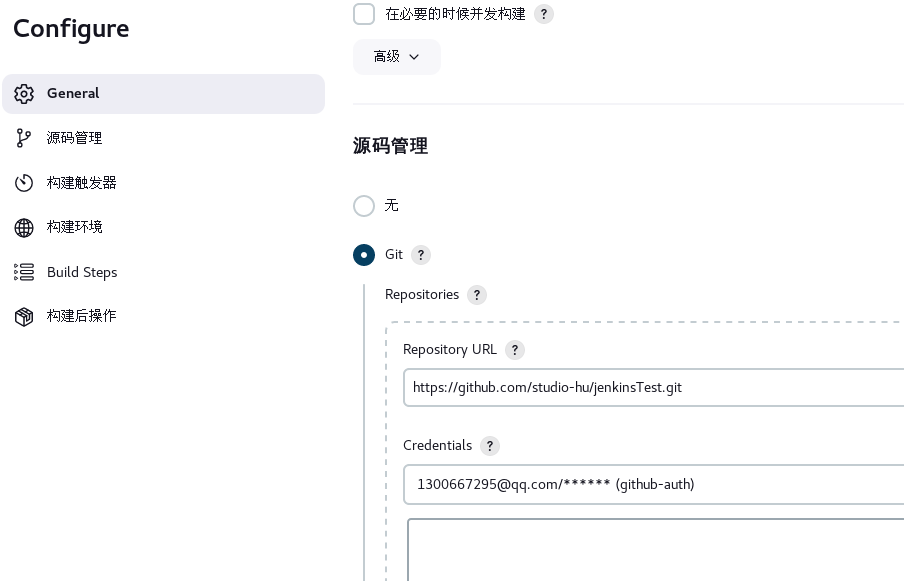Click the 源码管理 branch icon
904x581 pixels.
point(24,138)
